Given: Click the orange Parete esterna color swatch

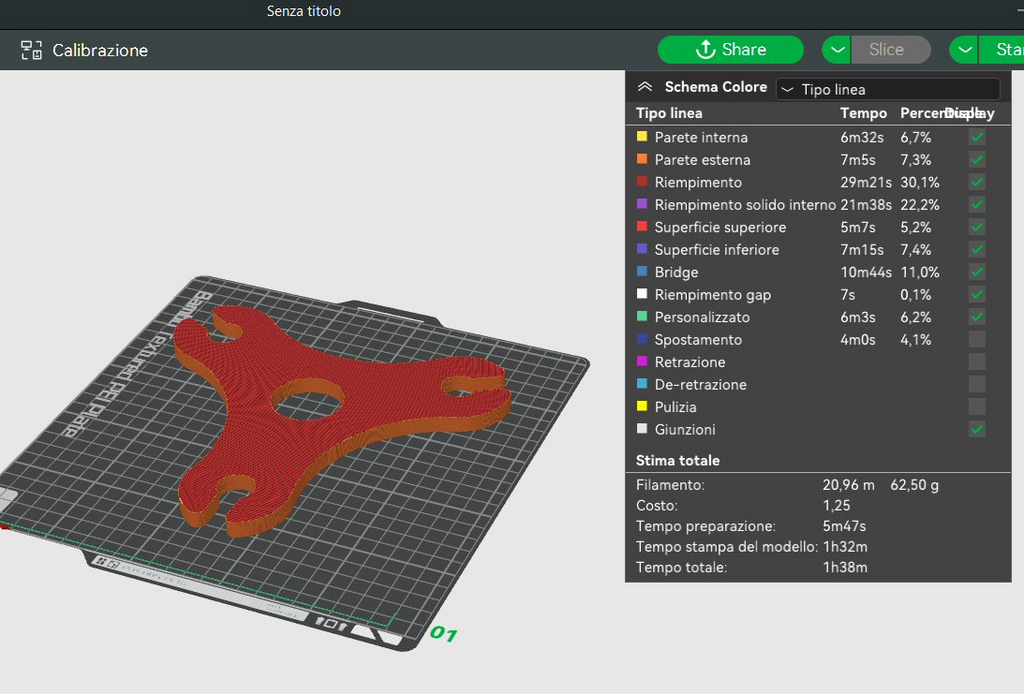Looking at the screenshot, I should pos(642,159).
